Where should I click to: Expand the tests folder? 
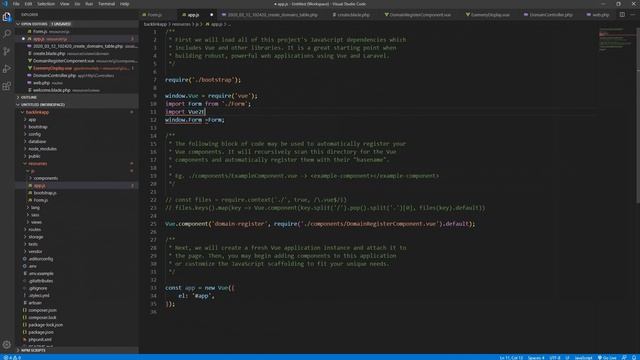tap(77, 244)
